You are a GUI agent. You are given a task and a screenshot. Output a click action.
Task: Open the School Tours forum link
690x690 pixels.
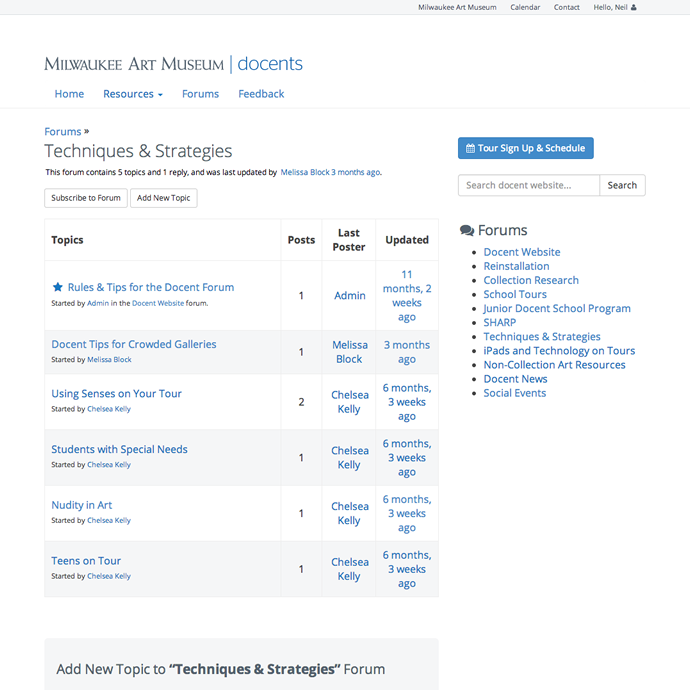coord(515,294)
